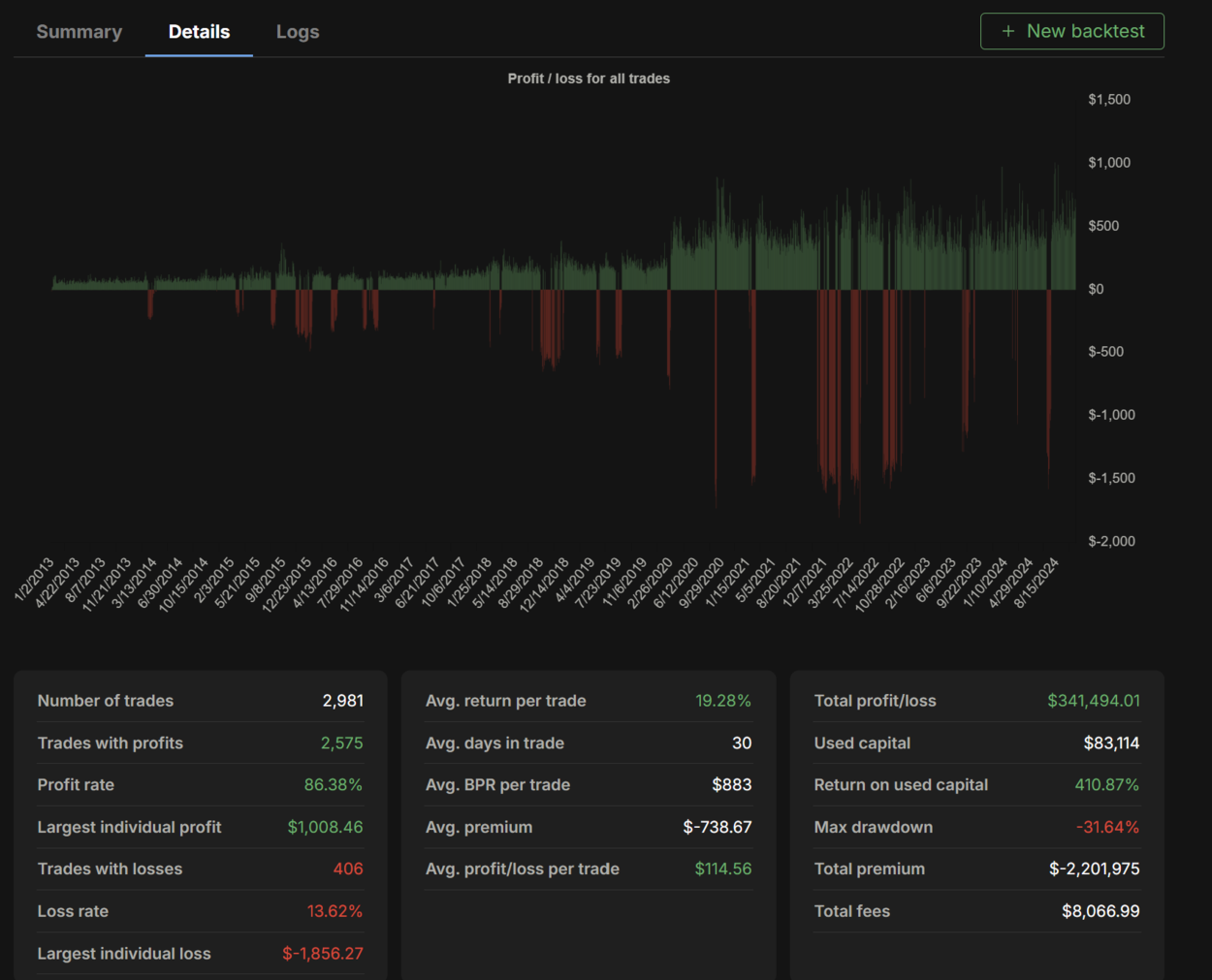Select Largest individual profit $1,008.46
The height and width of the screenshot is (980, 1212).
(x=325, y=827)
